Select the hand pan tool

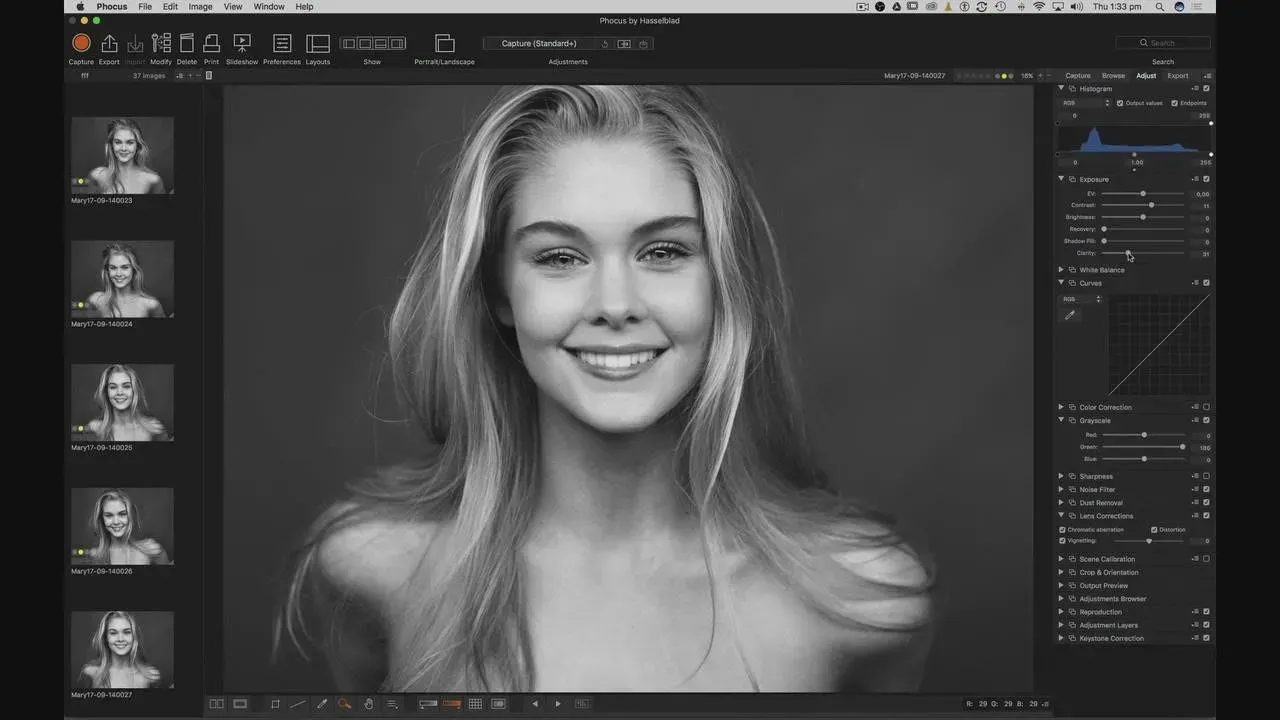368,704
